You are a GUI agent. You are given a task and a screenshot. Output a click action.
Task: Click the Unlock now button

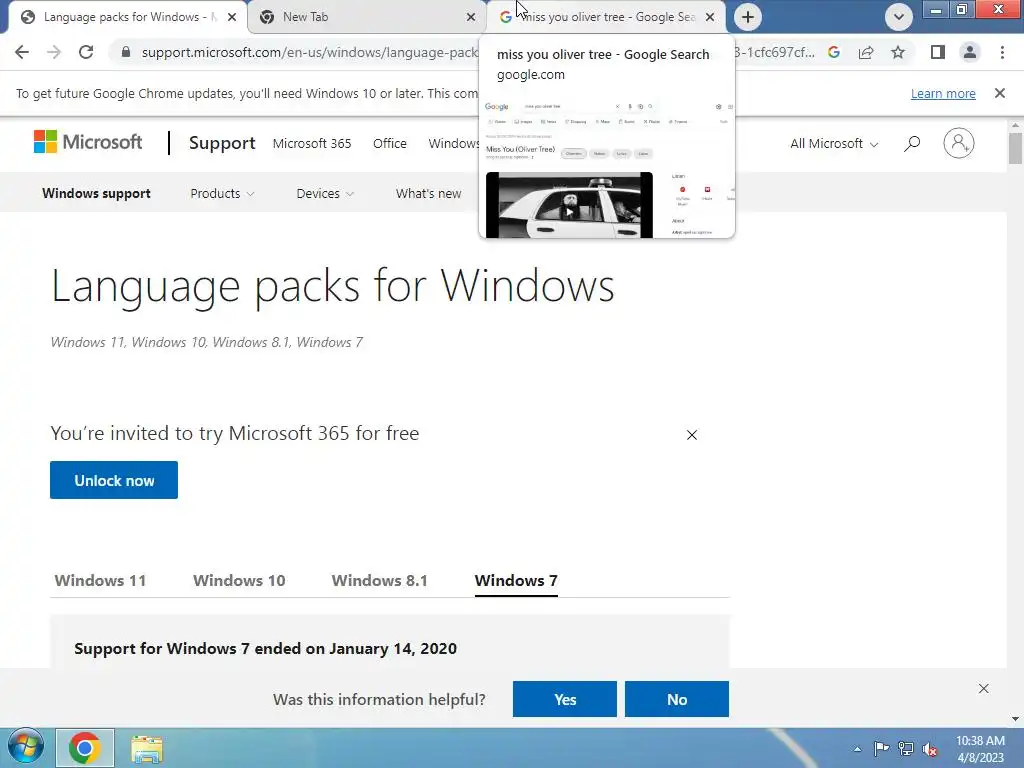click(x=114, y=480)
